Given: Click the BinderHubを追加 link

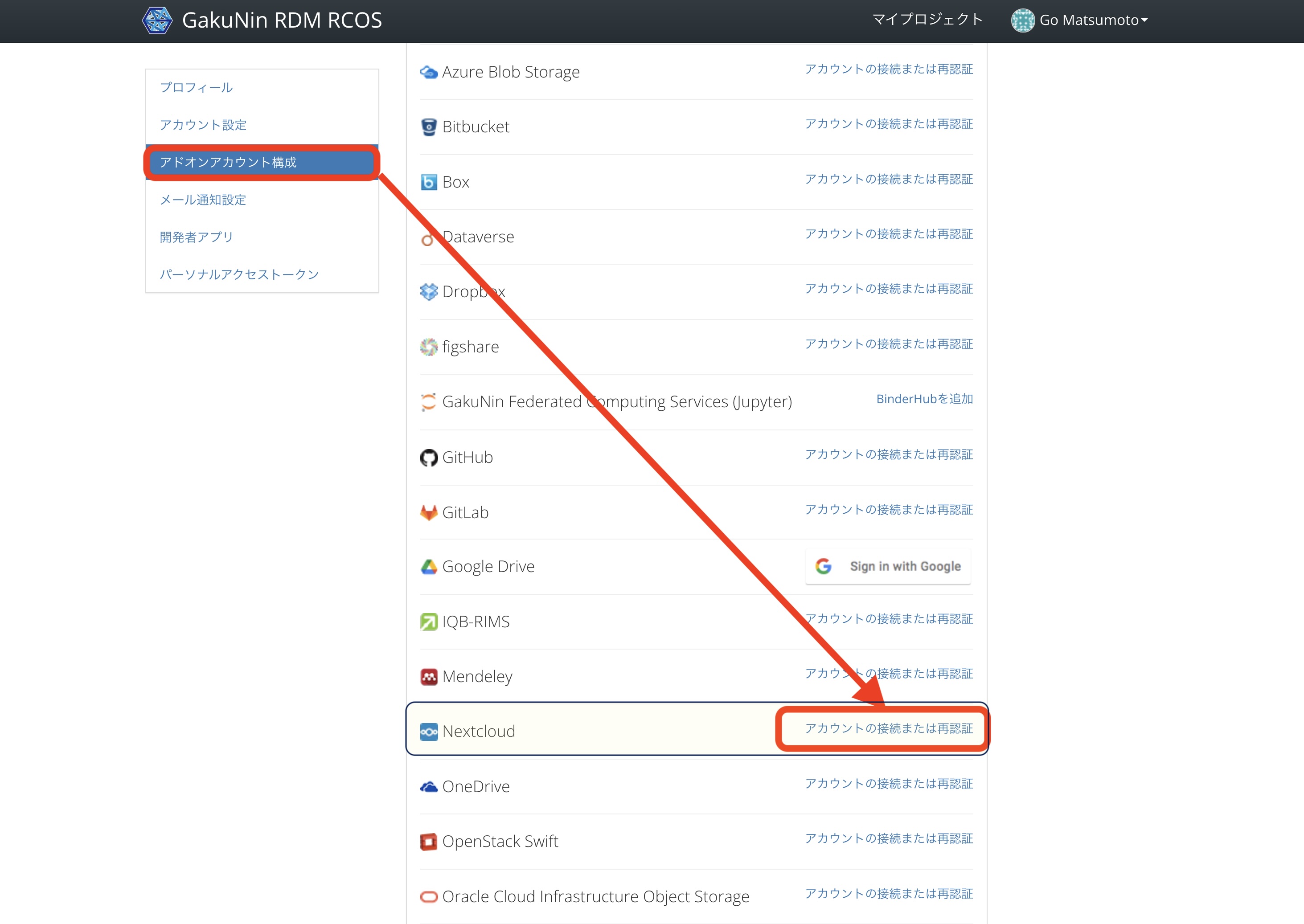Looking at the screenshot, I should pyautogui.click(x=925, y=400).
